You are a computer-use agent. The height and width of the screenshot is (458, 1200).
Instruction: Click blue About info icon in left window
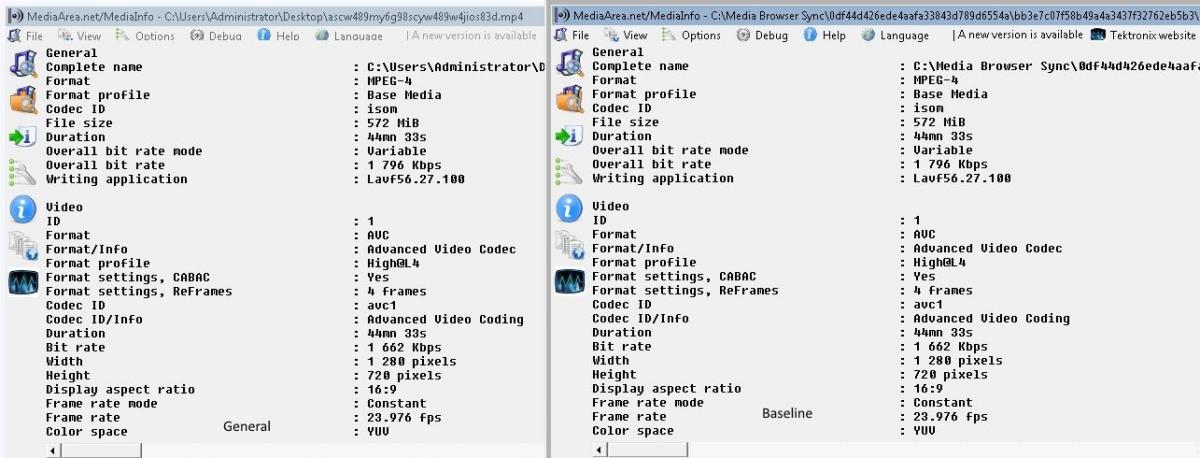click(22, 209)
